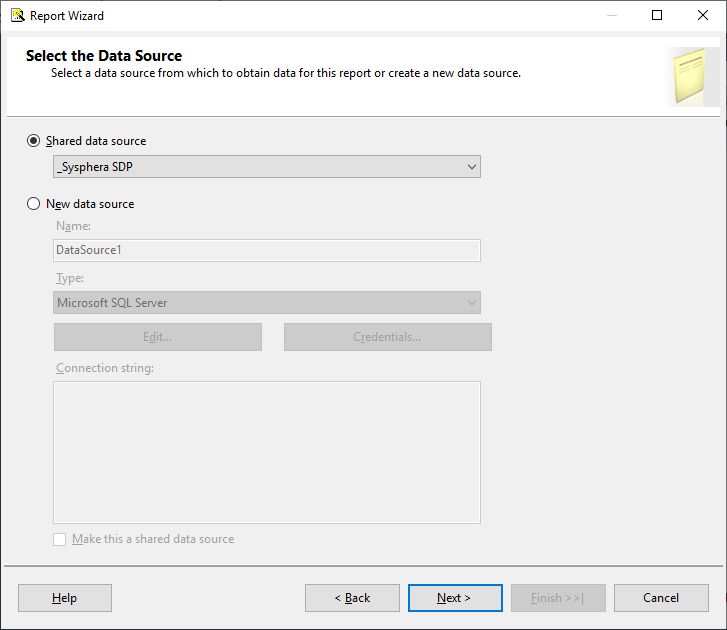Image resolution: width=727 pixels, height=630 pixels.
Task: Proceed with the Next > button
Action: (x=455, y=598)
